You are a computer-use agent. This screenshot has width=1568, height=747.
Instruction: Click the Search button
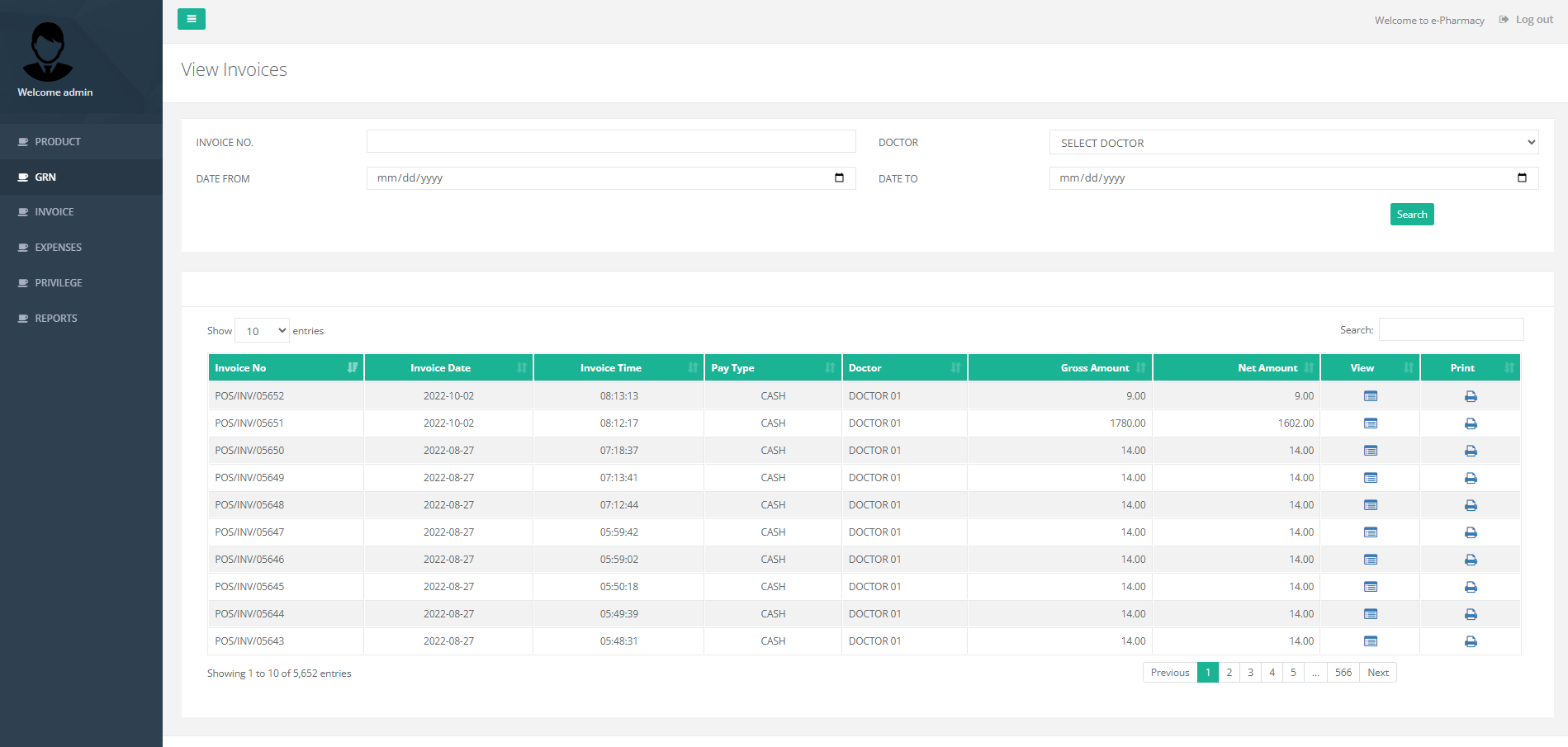coord(1411,214)
